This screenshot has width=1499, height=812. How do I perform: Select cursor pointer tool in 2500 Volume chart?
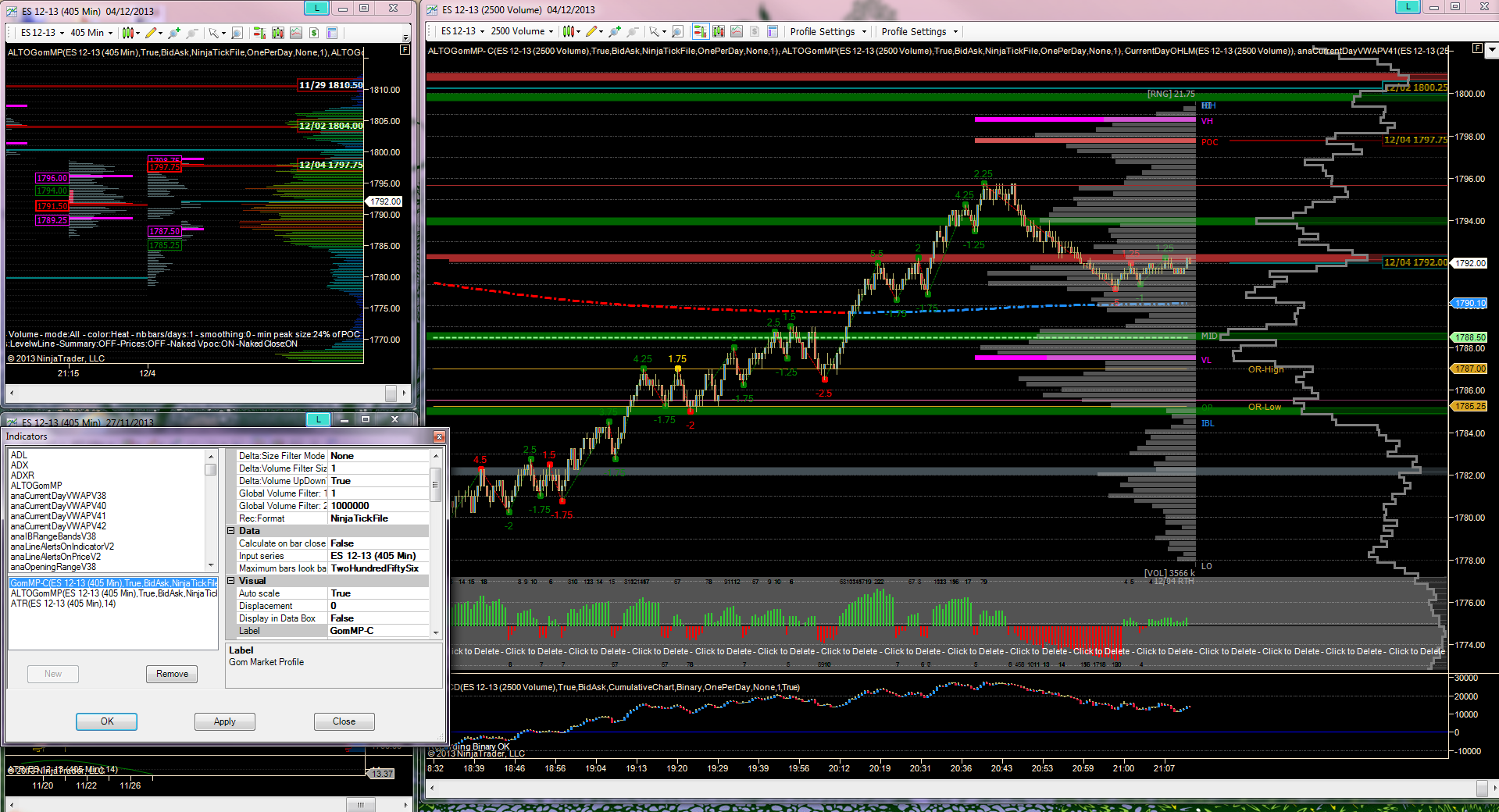[x=654, y=31]
